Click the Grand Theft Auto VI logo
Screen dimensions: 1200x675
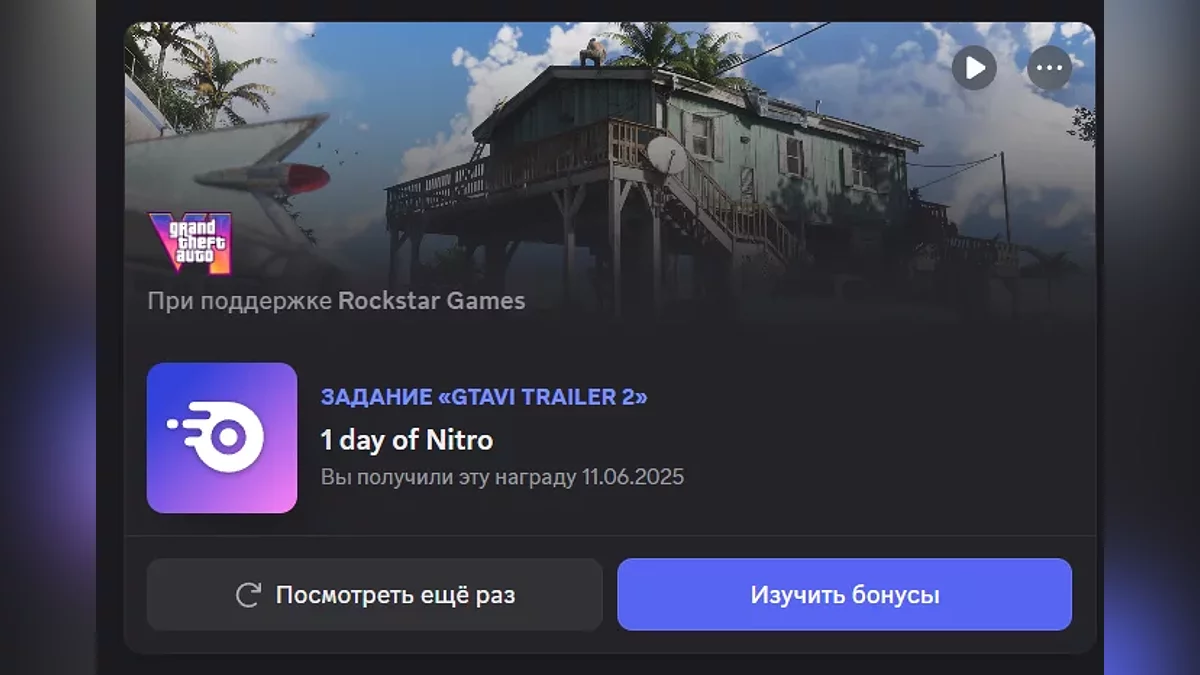pos(190,242)
